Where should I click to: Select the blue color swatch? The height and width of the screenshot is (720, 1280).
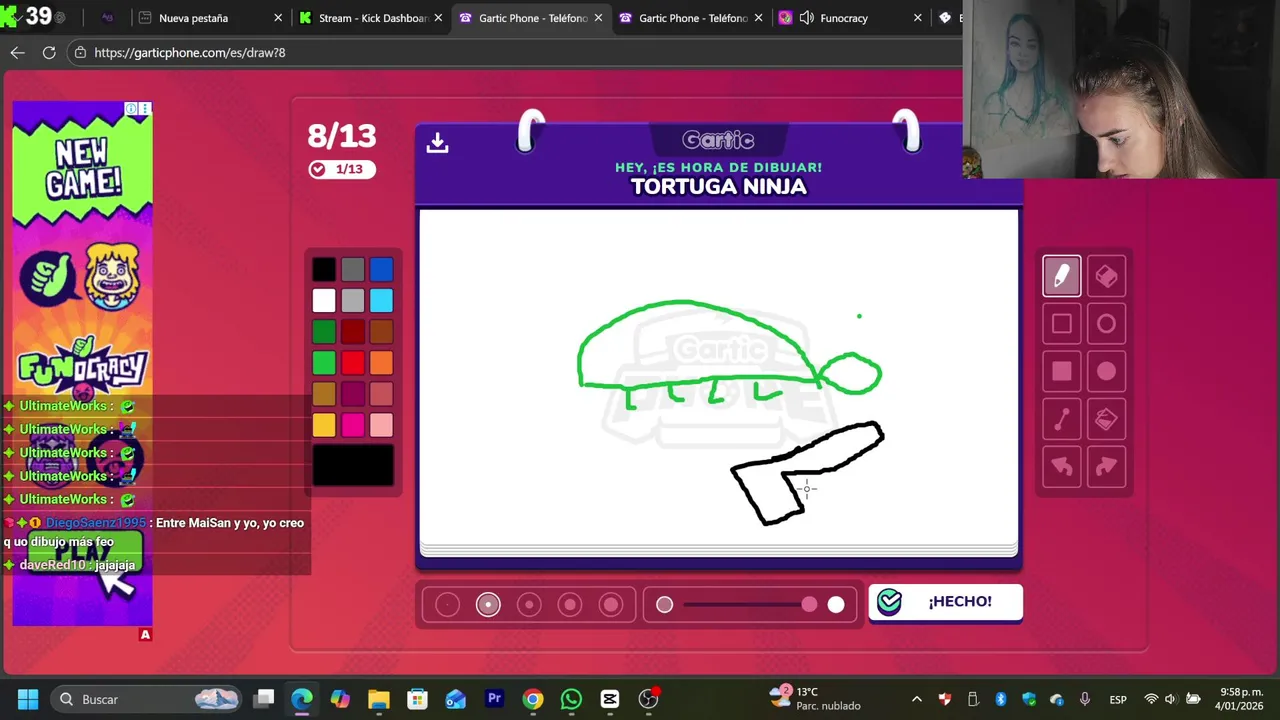(x=381, y=269)
